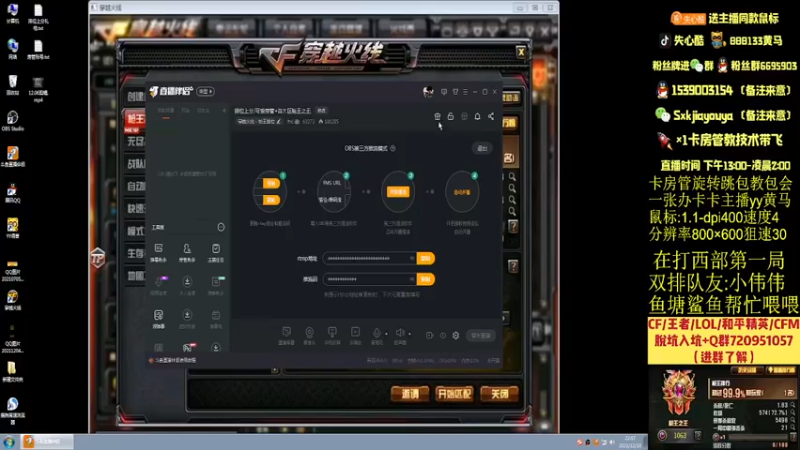Open OBS Studio desktop shortcut
The height and width of the screenshot is (450, 800).
coord(13,121)
